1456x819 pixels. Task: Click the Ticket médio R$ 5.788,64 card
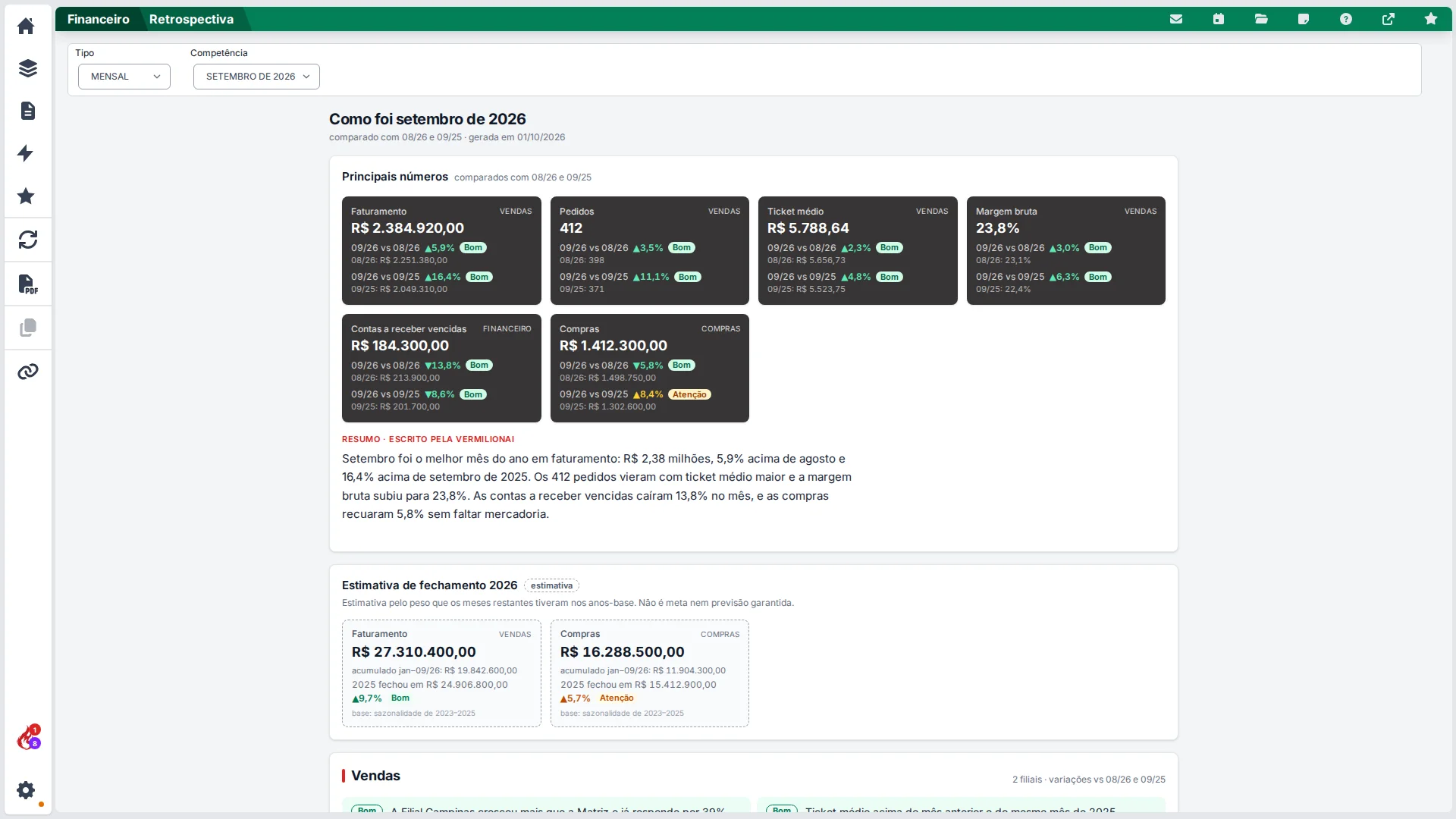[858, 251]
